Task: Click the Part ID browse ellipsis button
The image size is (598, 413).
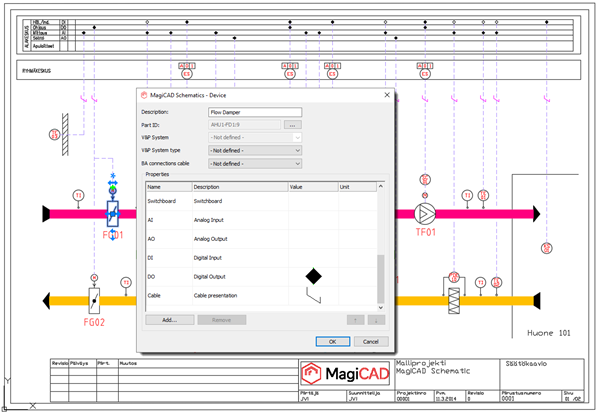Action: (293, 125)
